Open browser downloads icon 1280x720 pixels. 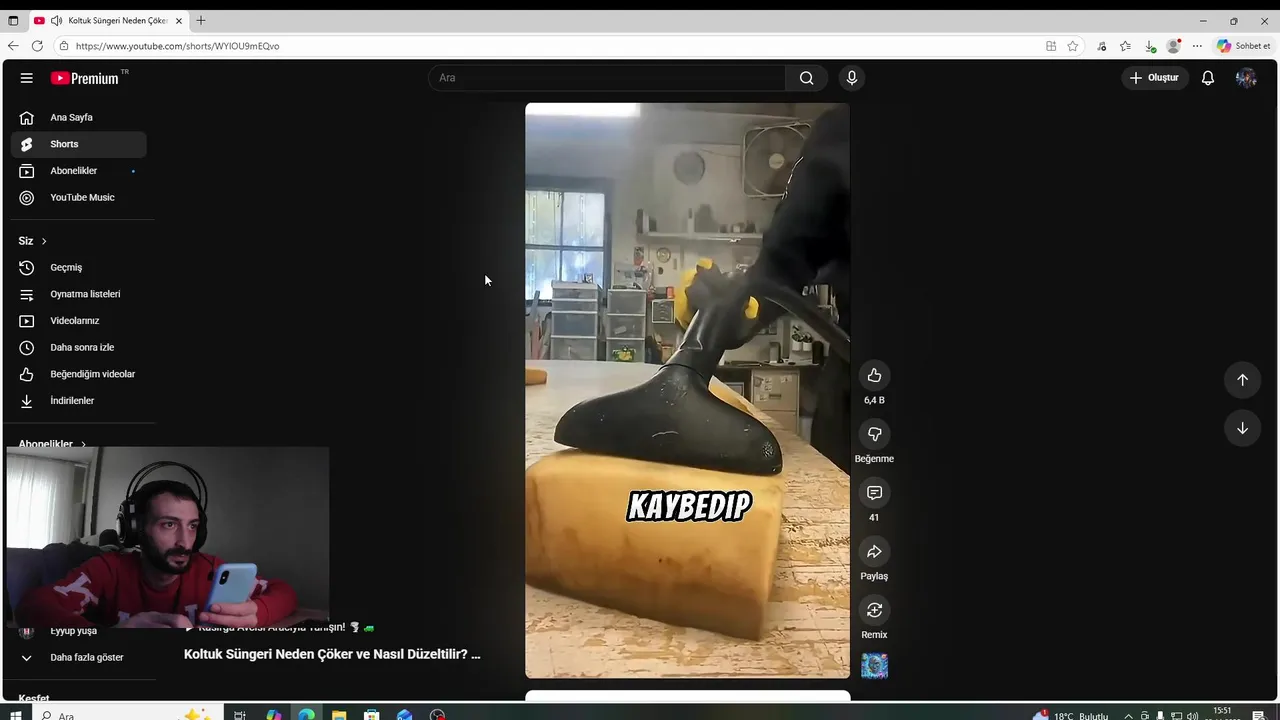click(1150, 46)
